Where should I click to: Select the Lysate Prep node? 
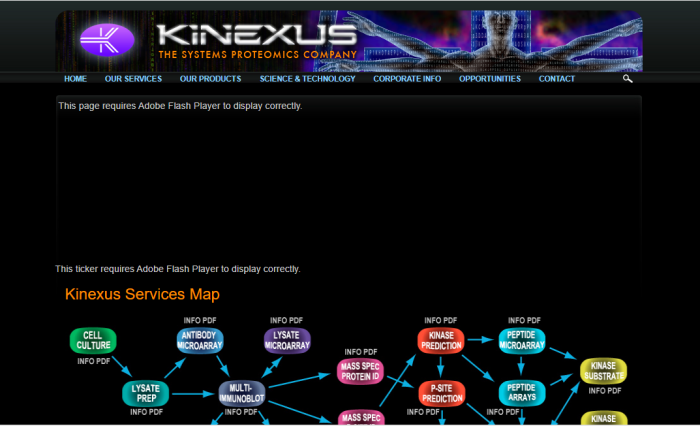[x=146, y=393]
